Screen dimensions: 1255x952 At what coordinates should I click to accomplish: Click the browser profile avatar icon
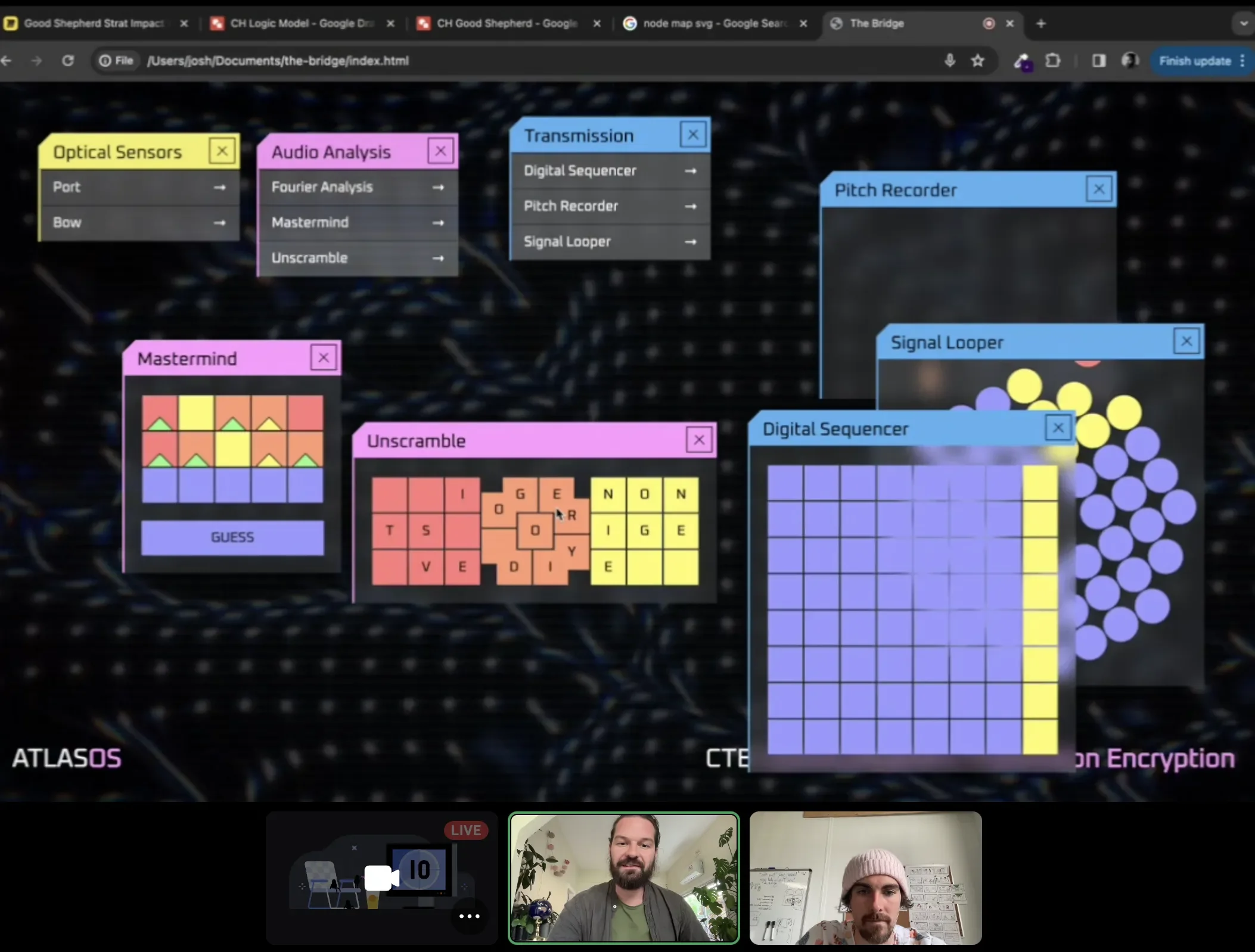pyautogui.click(x=1129, y=61)
